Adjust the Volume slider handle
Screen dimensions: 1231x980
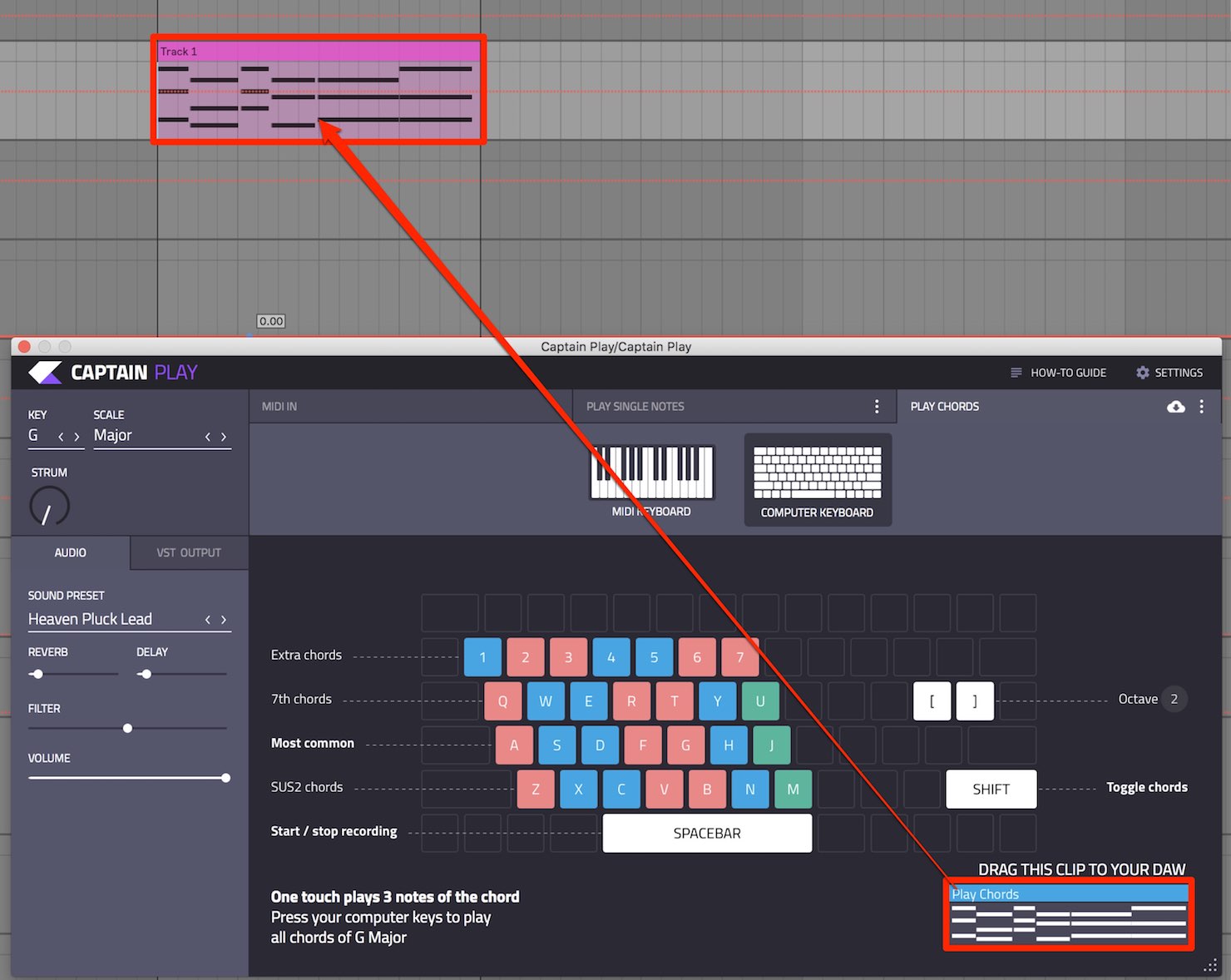point(225,779)
